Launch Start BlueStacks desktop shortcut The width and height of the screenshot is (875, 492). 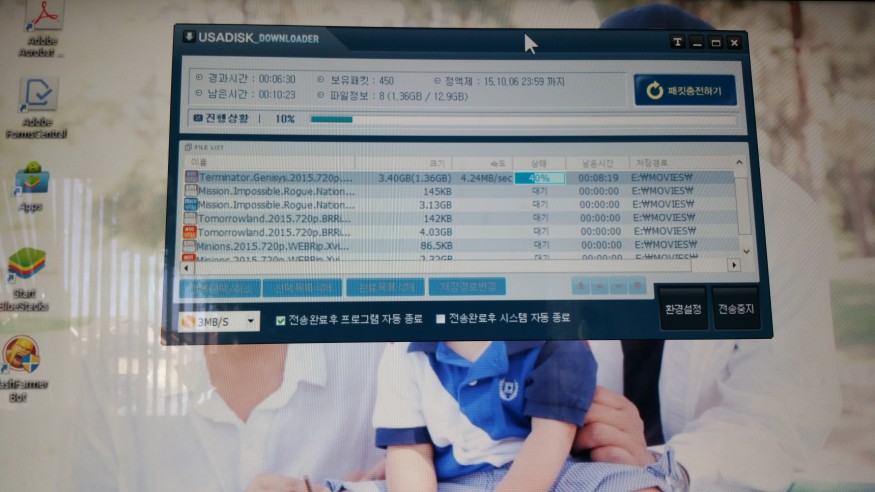tap(27, 268)
